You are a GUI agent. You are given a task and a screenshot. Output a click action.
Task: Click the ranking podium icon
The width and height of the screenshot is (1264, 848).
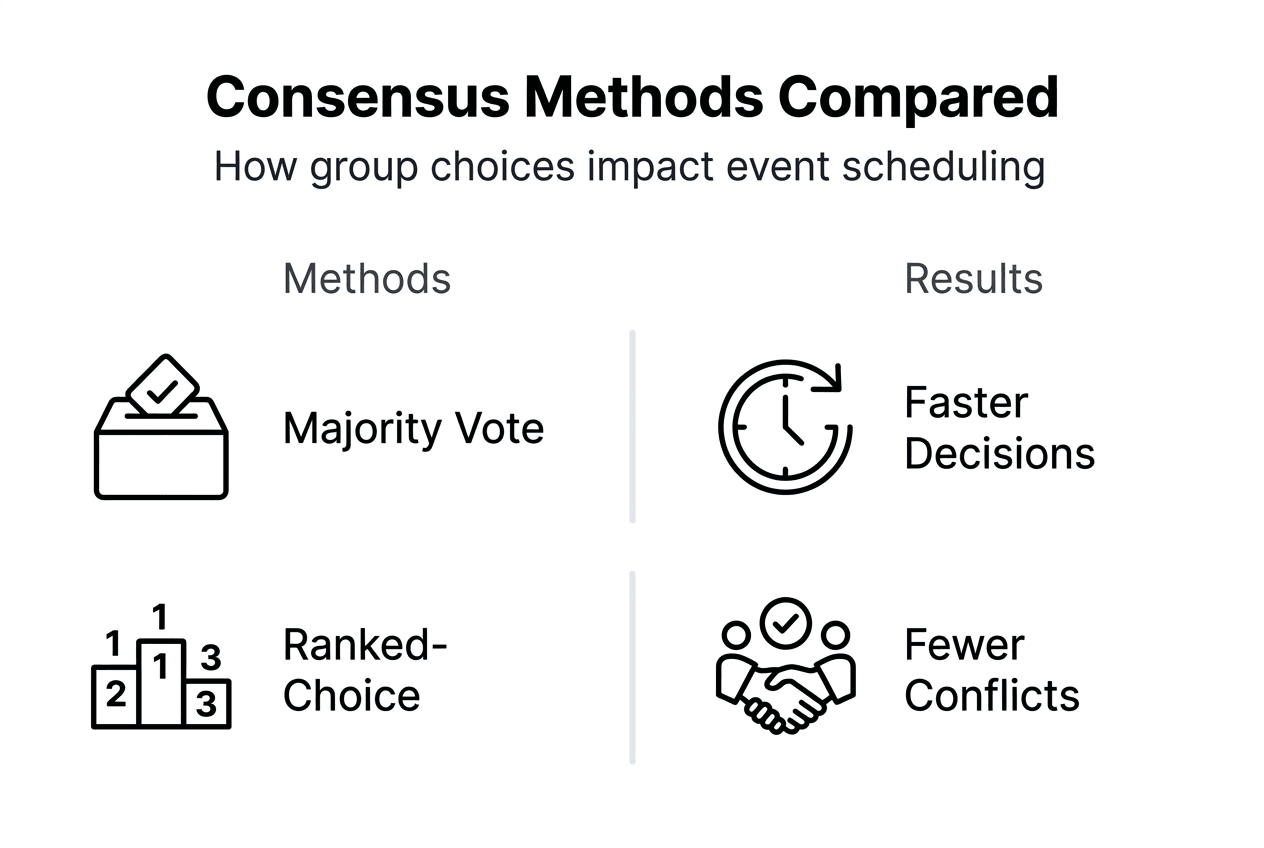161,670
